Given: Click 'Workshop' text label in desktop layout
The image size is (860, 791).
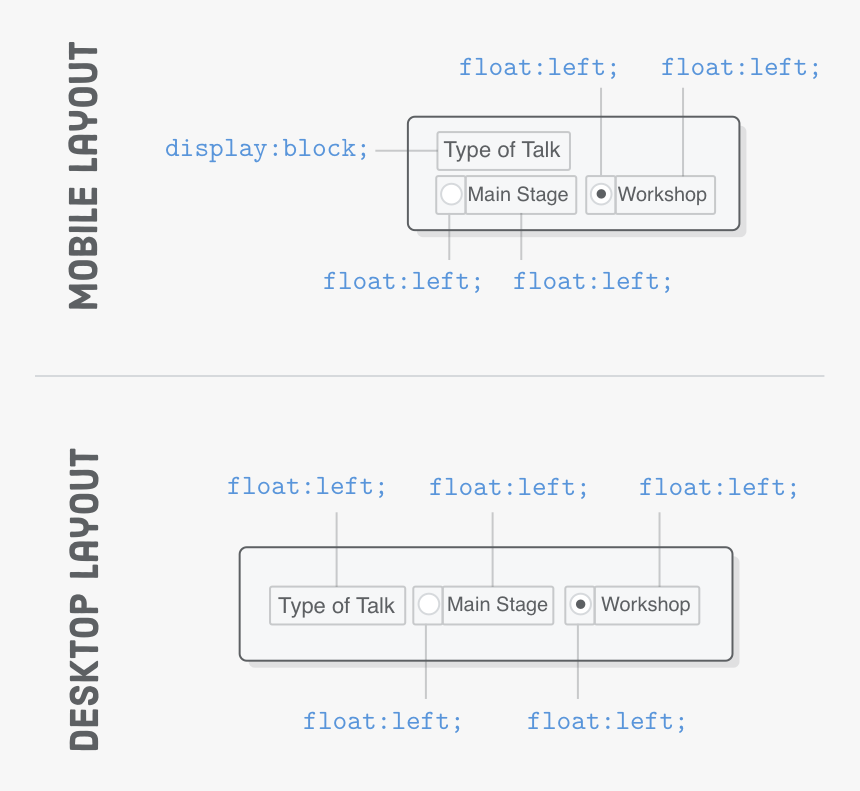Looking at the screenshot, I should click(x=646, y=605).
